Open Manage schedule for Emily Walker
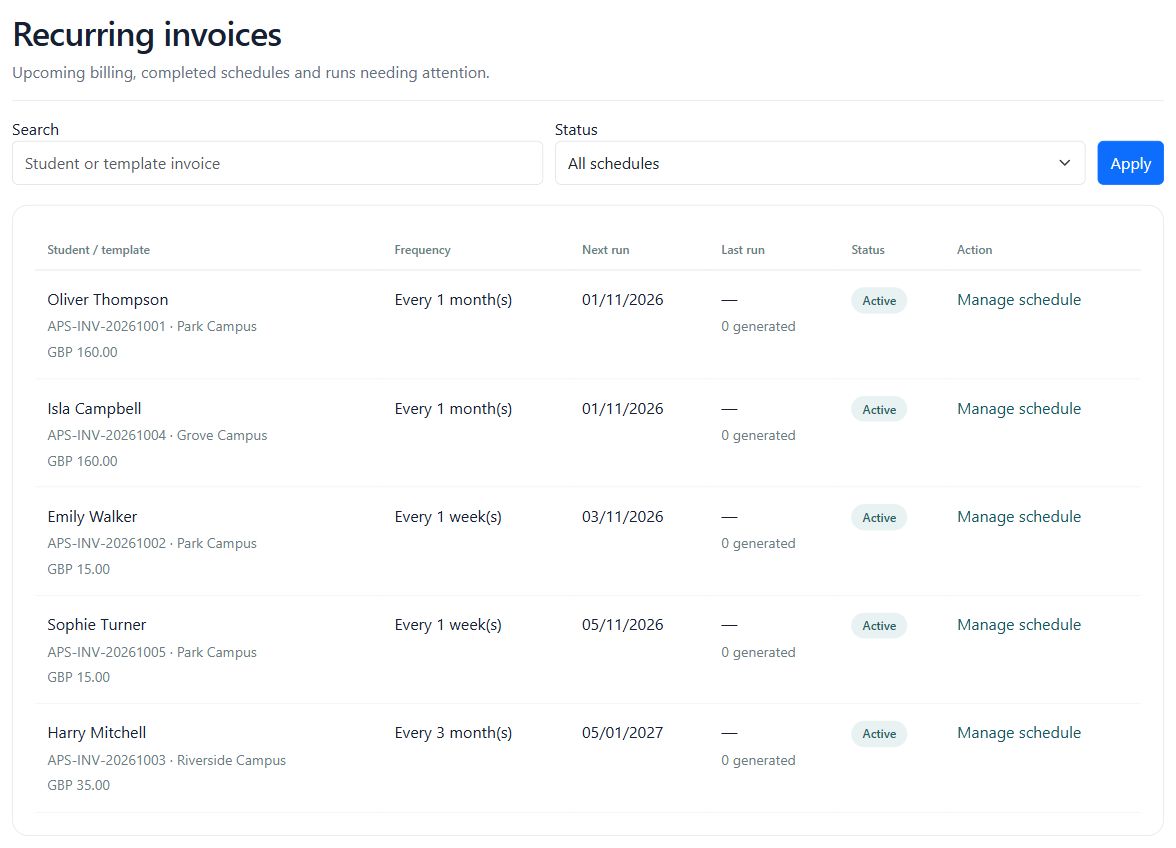The height and width of the screenshot is (848, 1176). click(1018, 517)
